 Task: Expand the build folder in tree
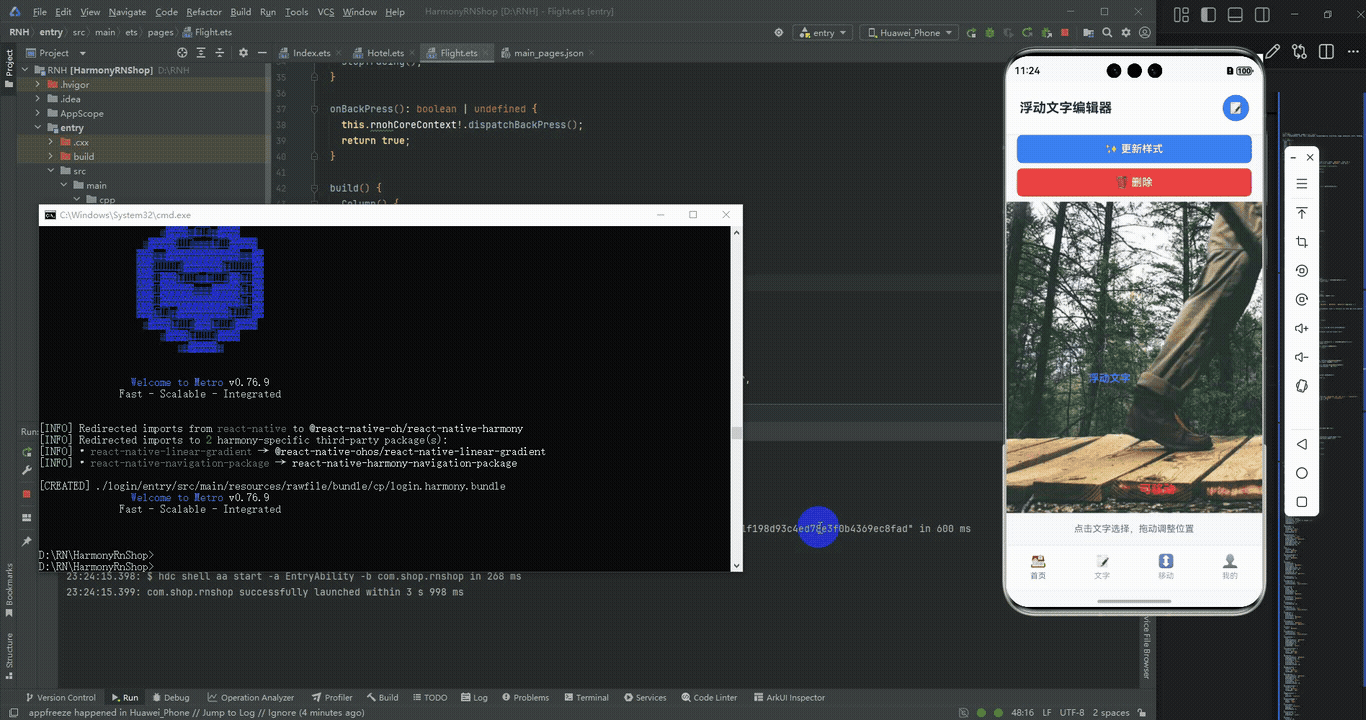tap(51, 156)
